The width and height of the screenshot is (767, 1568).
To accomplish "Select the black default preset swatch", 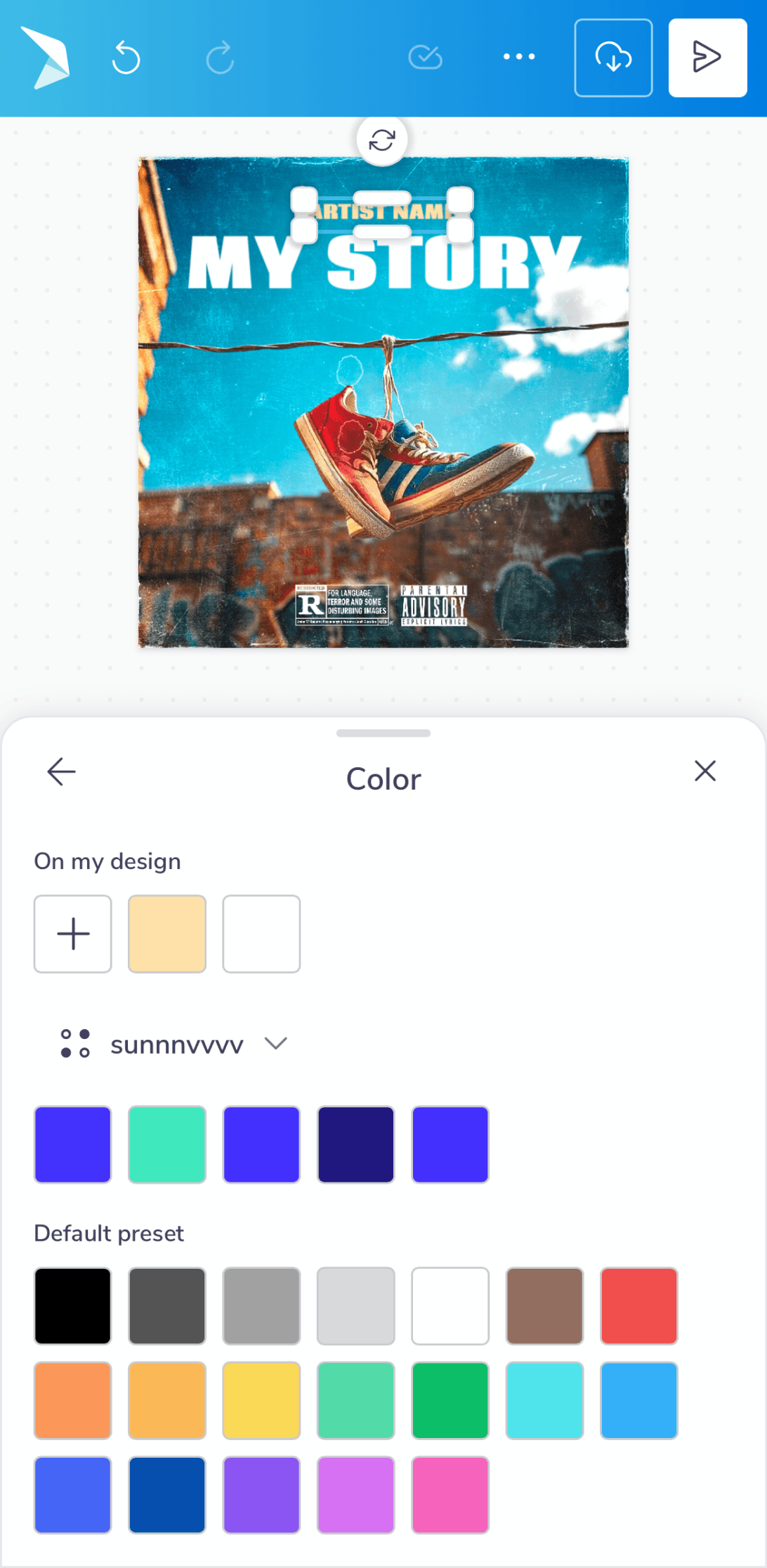I will [73, 1306].
